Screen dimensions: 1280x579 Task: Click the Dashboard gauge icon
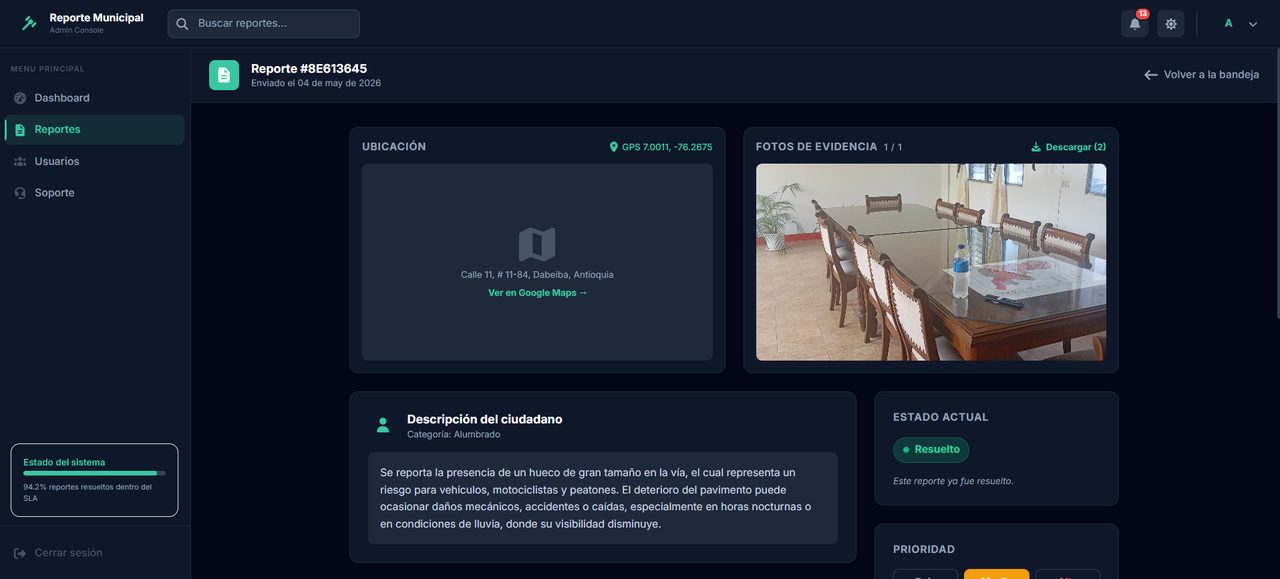tap(20, 98)
